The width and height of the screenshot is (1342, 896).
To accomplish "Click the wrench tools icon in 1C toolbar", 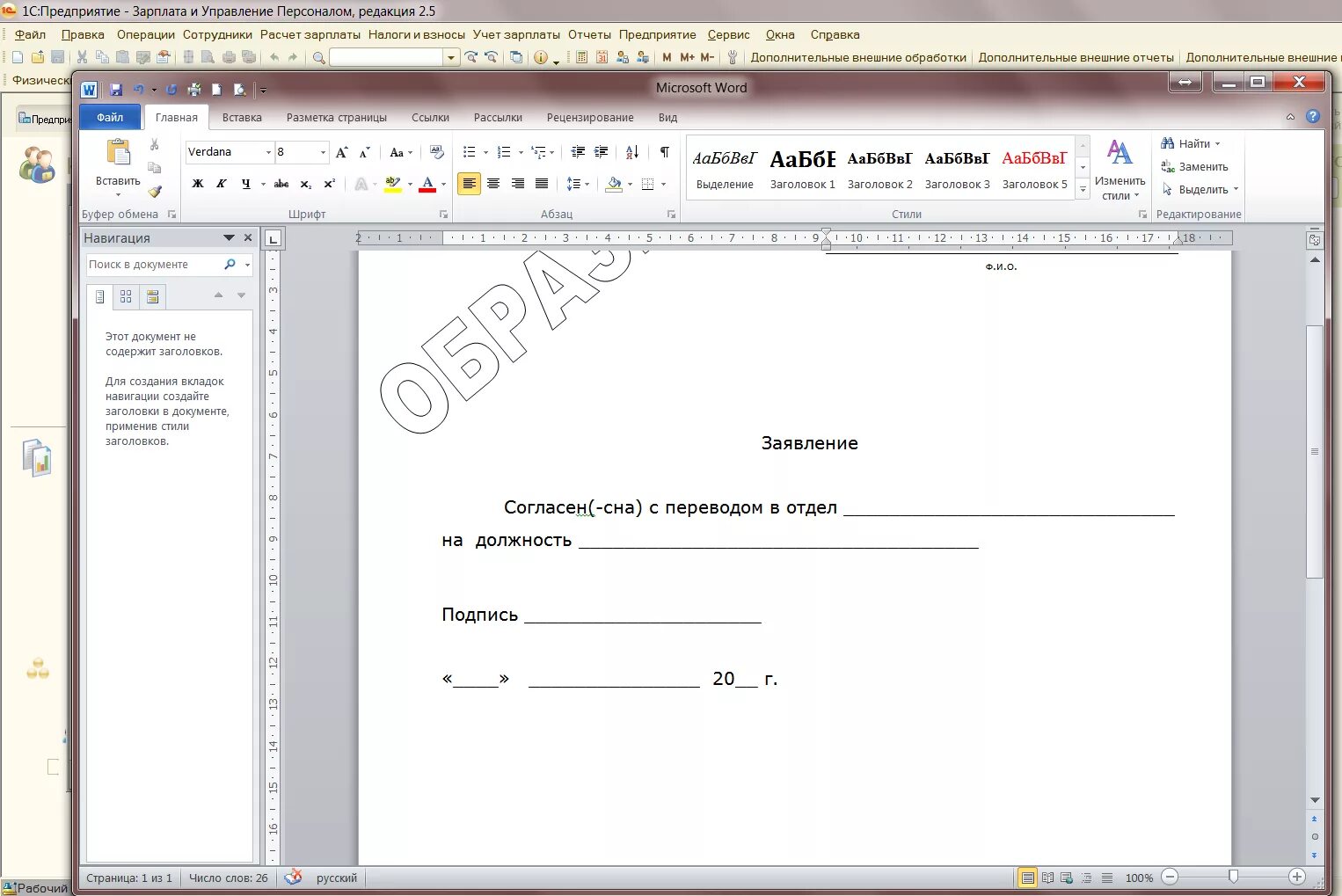I will point(732,57).
